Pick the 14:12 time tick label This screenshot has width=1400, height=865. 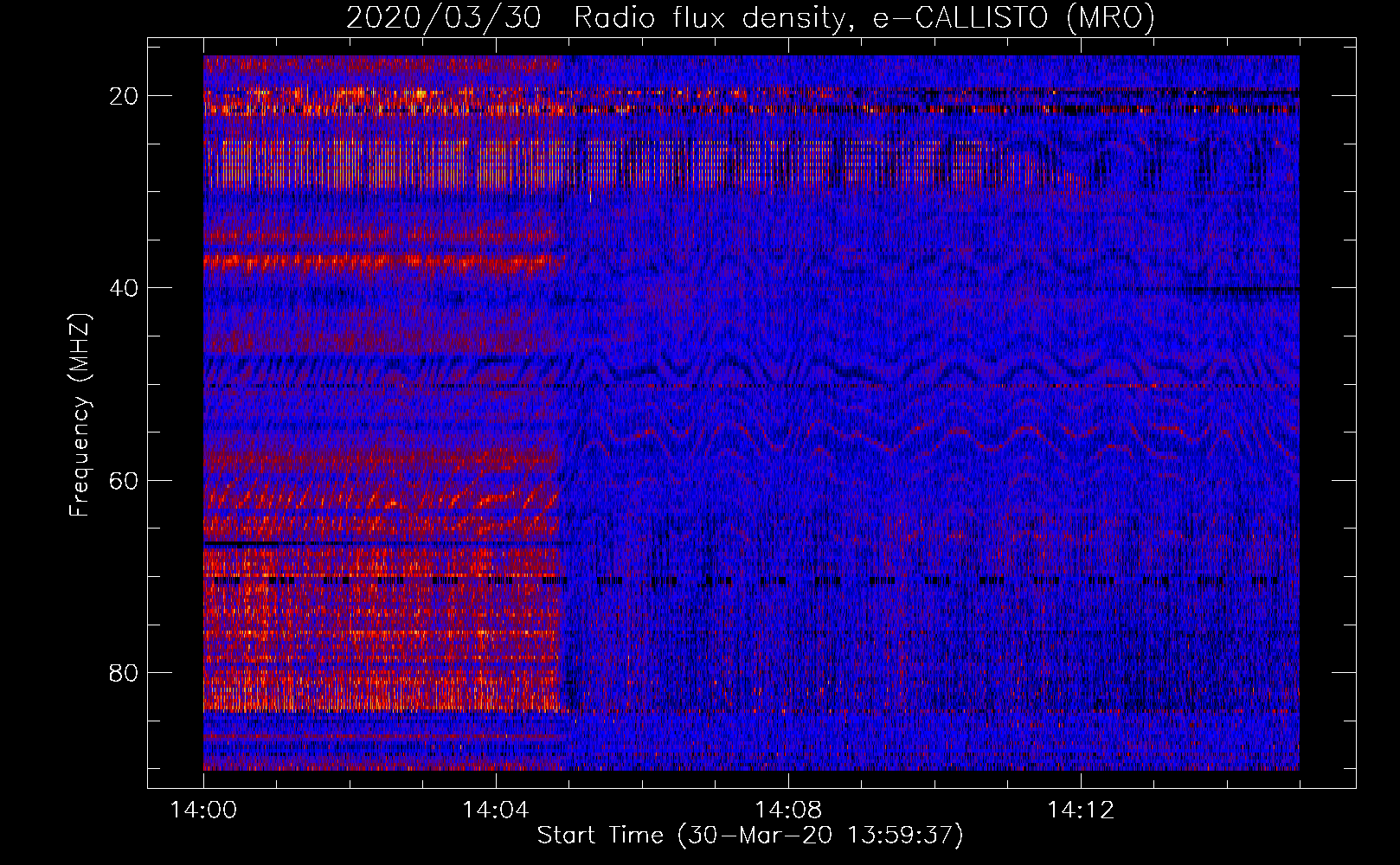coord(1081,811)
